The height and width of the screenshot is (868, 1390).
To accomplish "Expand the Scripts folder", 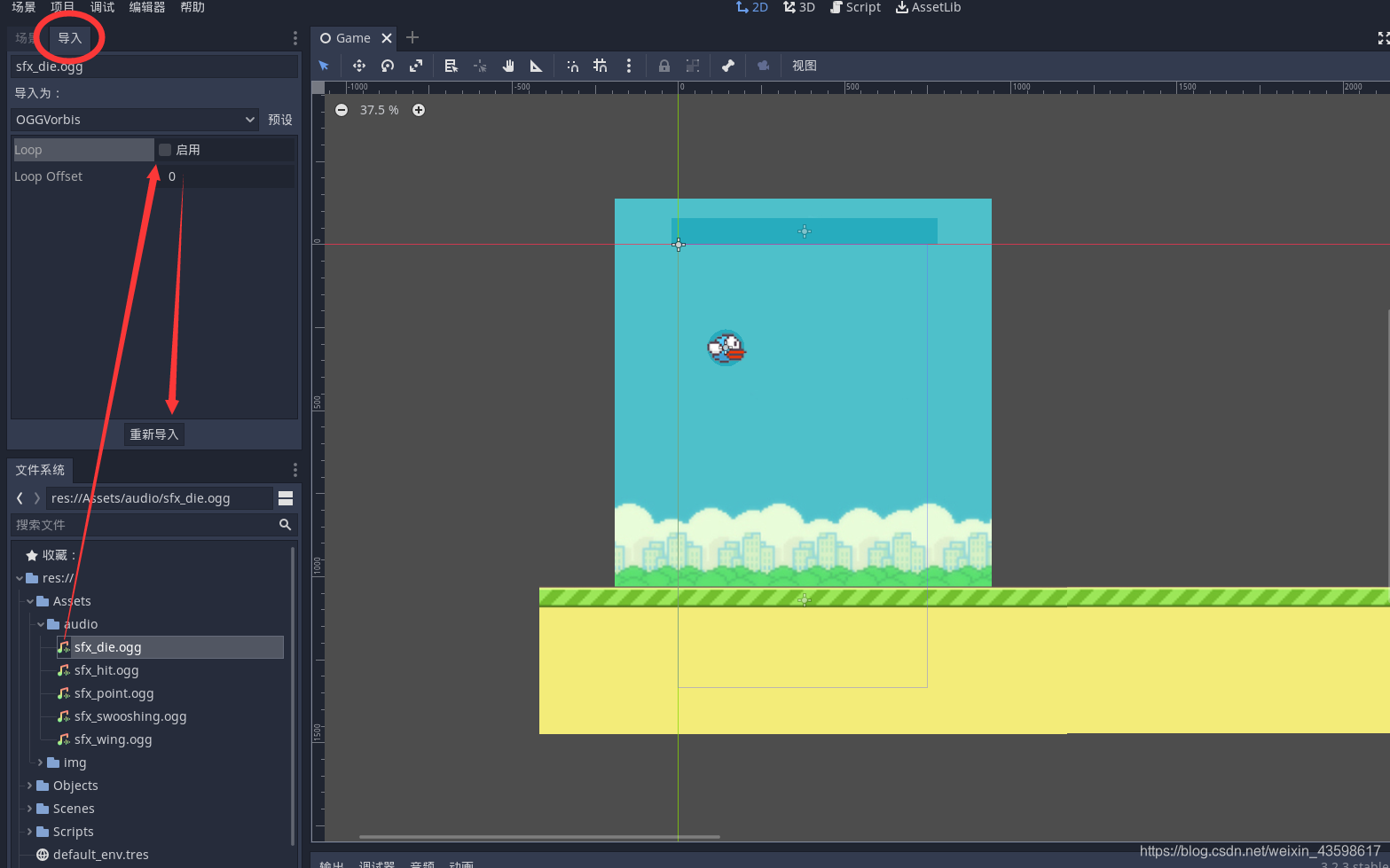I will click(x=30, y=832).
